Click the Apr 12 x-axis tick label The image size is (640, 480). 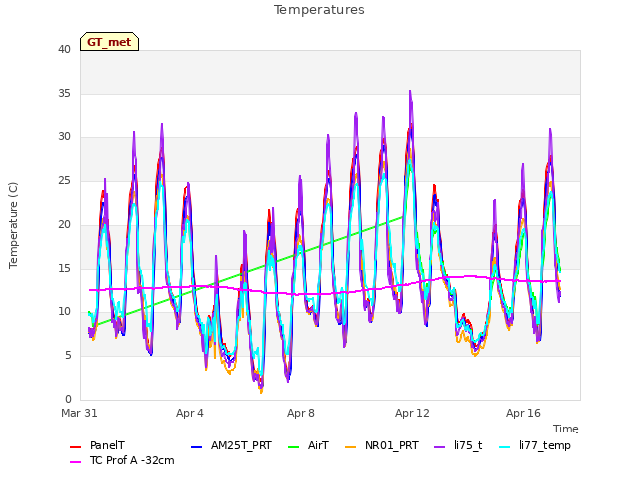412,413
